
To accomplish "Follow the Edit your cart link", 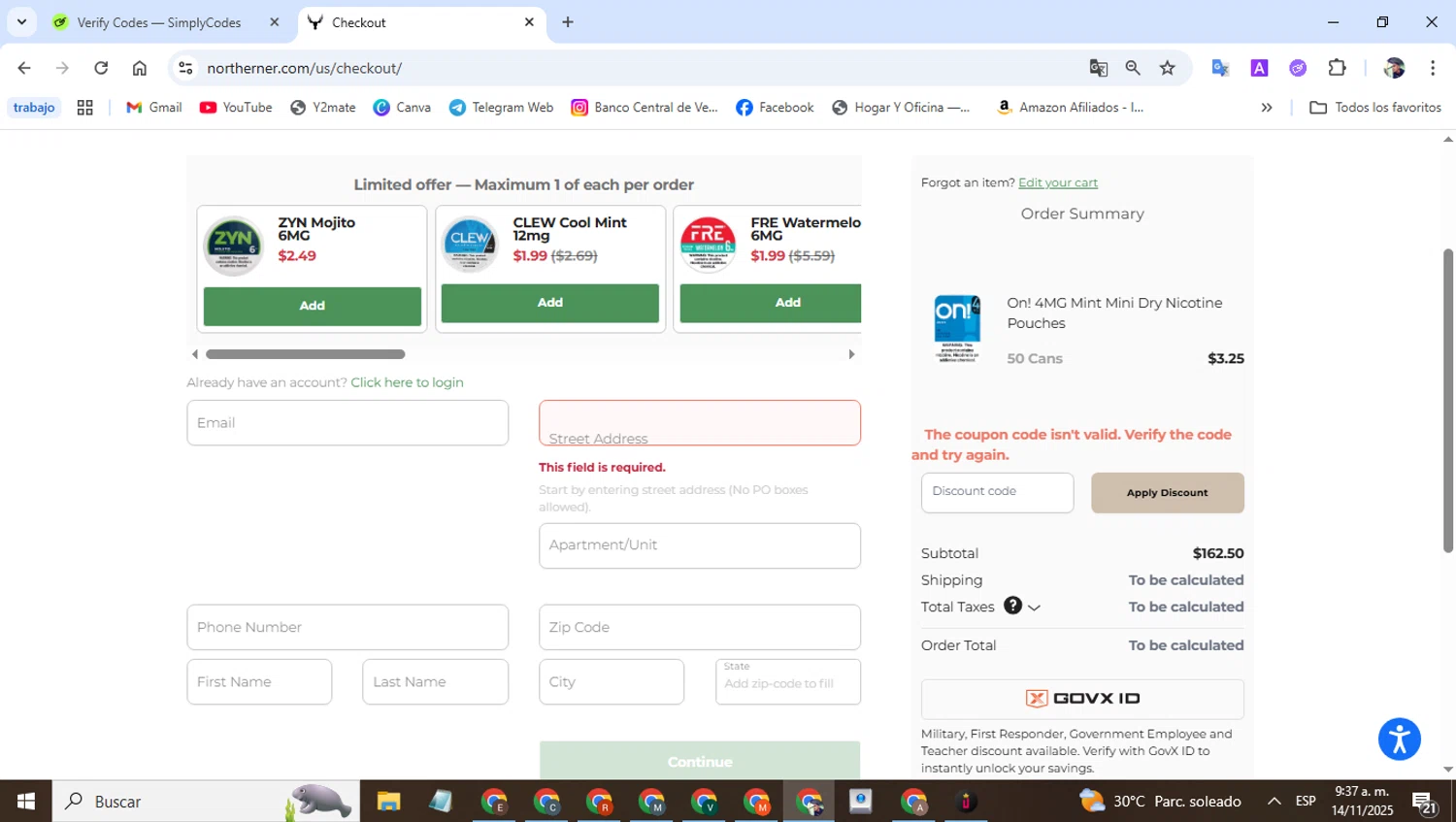I will (x=1058, y=182).
